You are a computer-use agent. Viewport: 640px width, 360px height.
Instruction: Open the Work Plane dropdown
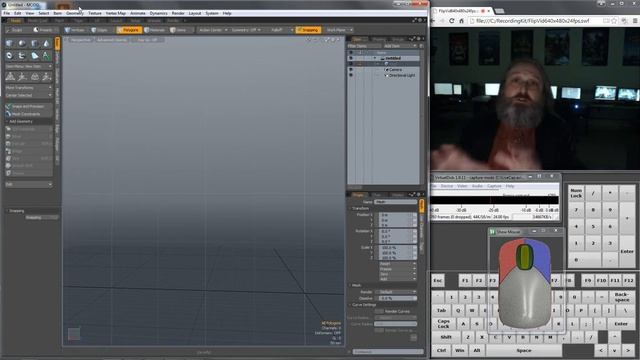click(339, 30)
